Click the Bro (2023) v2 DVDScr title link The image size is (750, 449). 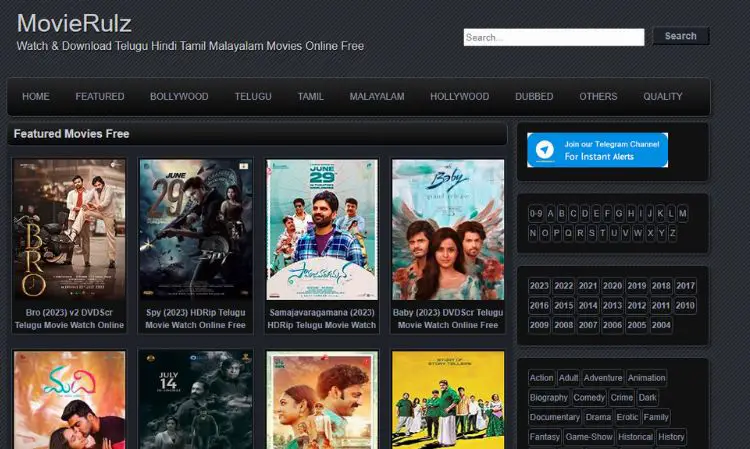pos(69,318)
